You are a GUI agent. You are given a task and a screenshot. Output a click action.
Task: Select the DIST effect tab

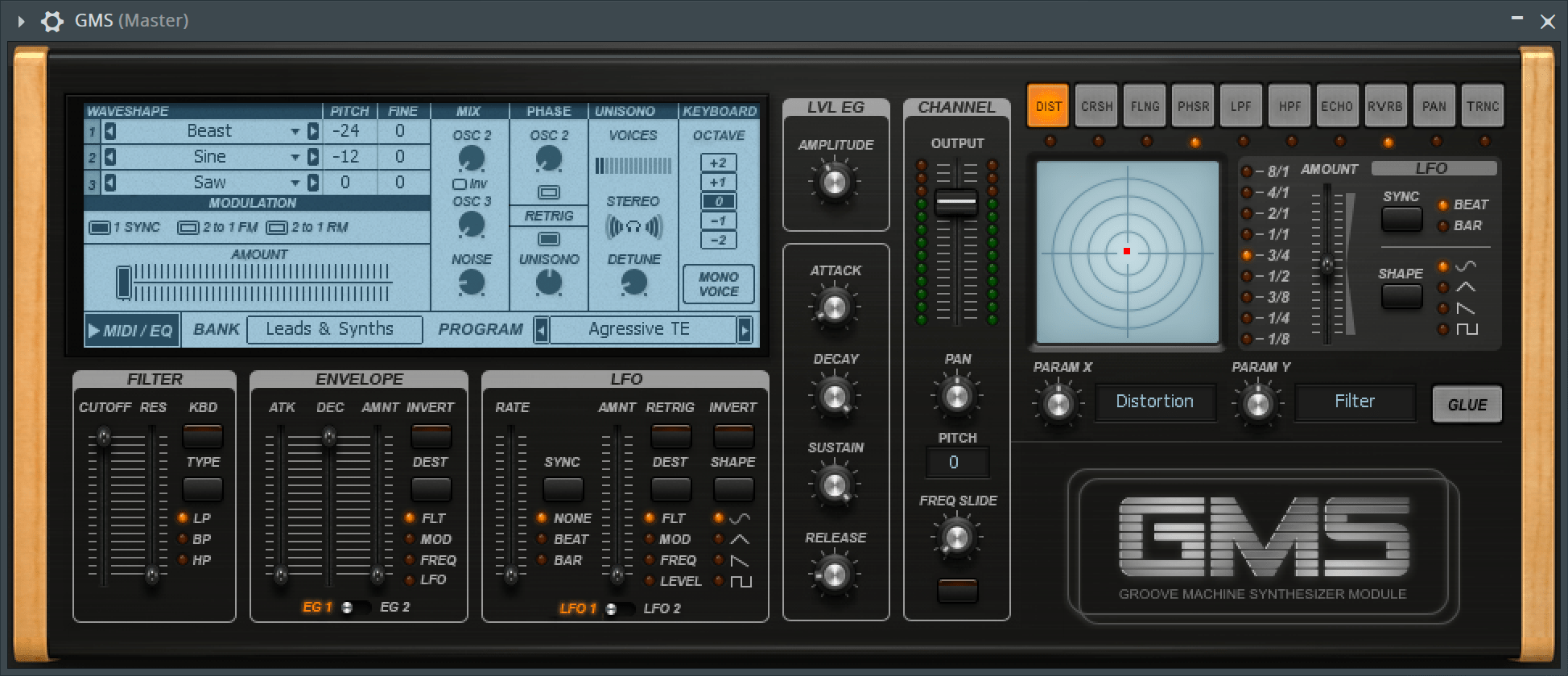click(1048, 106)
